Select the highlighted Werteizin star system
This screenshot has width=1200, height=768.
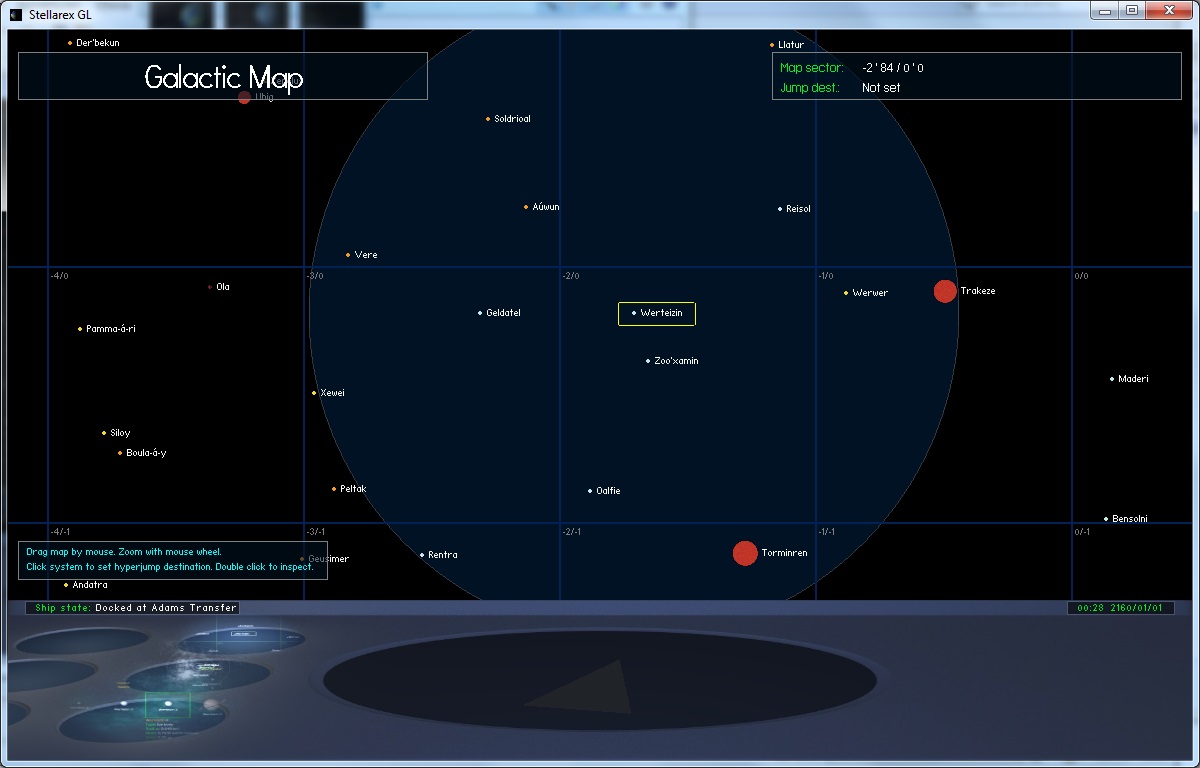point(634,313)
